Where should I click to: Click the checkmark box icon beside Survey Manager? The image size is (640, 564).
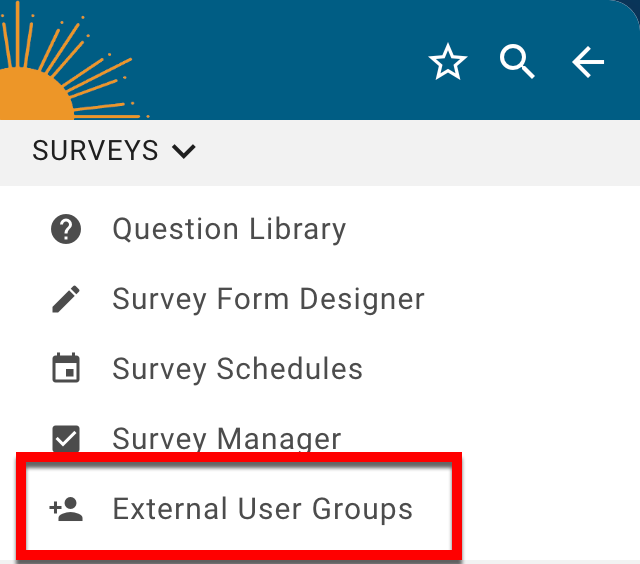coord(66,438)
